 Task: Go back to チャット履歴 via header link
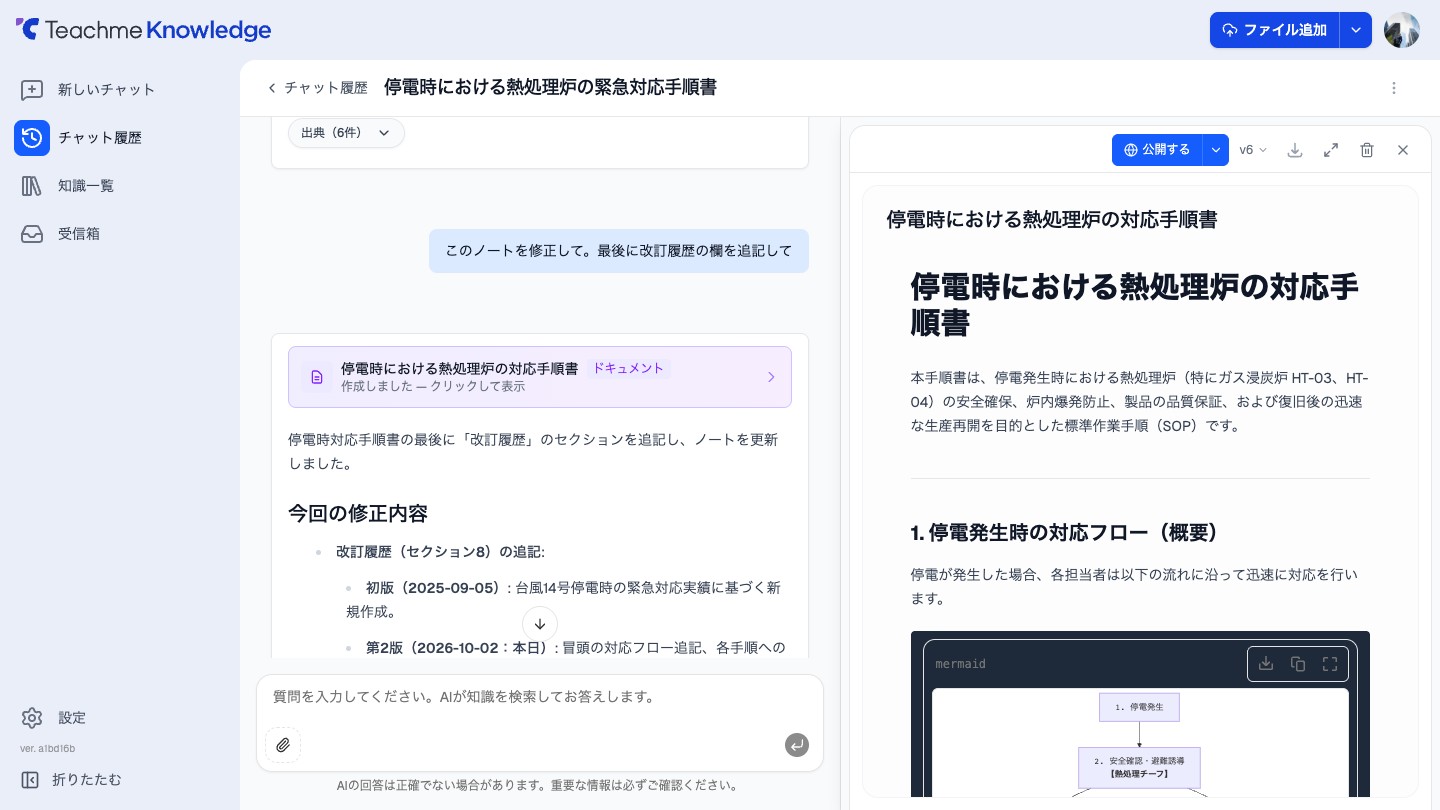(x=317, y=88)
